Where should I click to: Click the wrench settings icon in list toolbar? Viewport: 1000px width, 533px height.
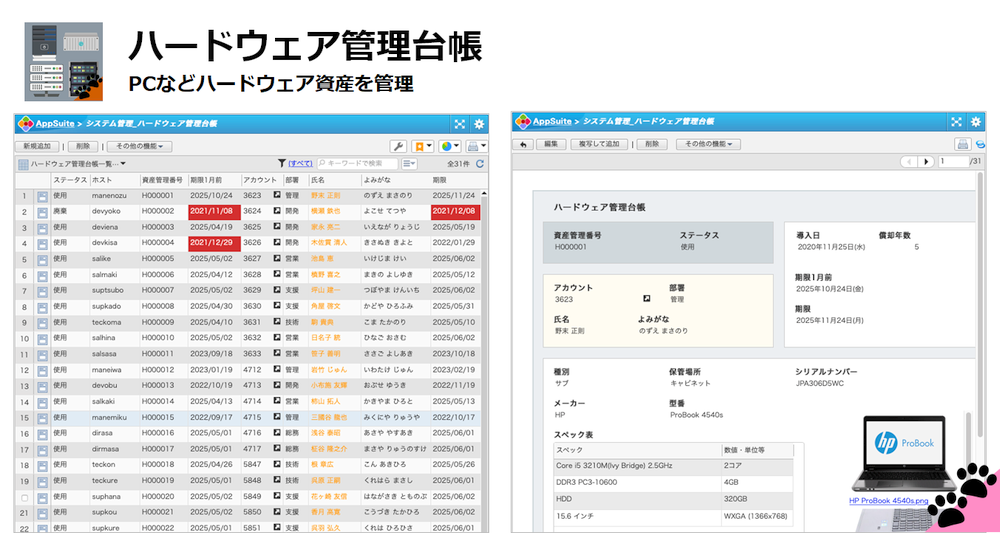click(397, 146)
